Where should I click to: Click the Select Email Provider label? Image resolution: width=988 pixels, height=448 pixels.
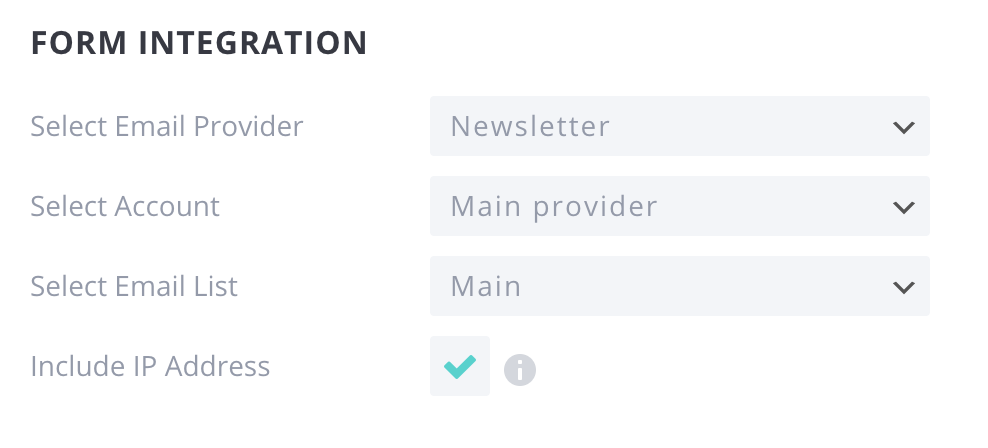(x=167, y=126)
